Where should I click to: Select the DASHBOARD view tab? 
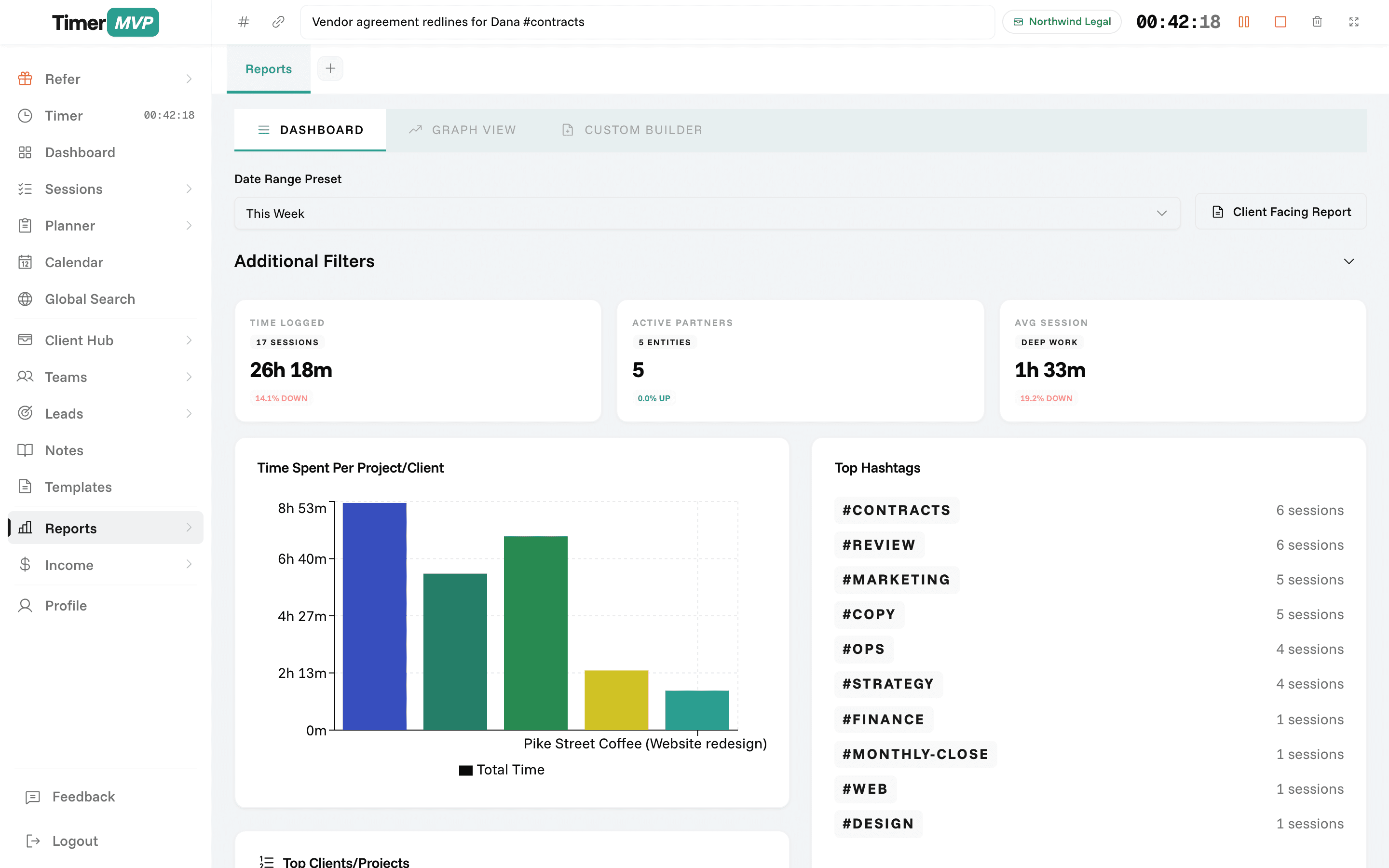310,130
